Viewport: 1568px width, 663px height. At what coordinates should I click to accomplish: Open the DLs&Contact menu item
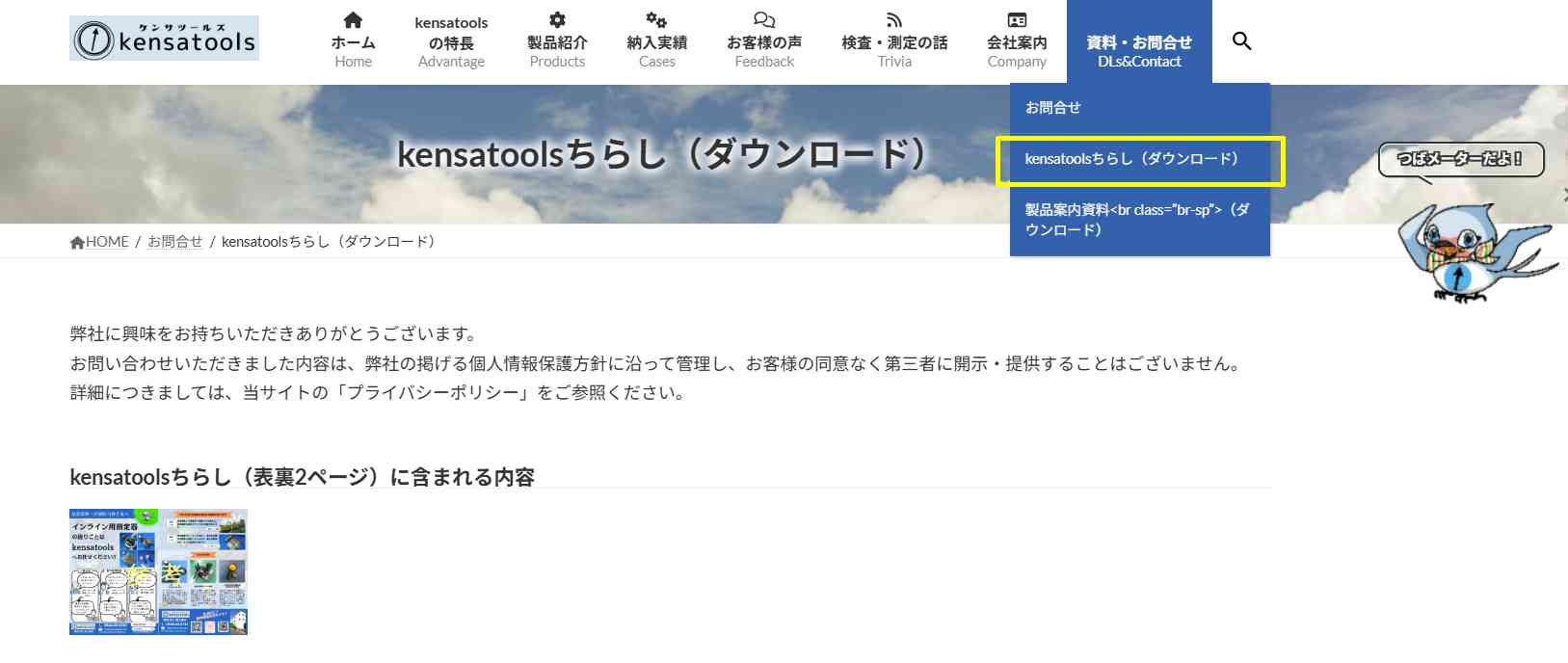pyautogui.click(x=1139, y=41)
